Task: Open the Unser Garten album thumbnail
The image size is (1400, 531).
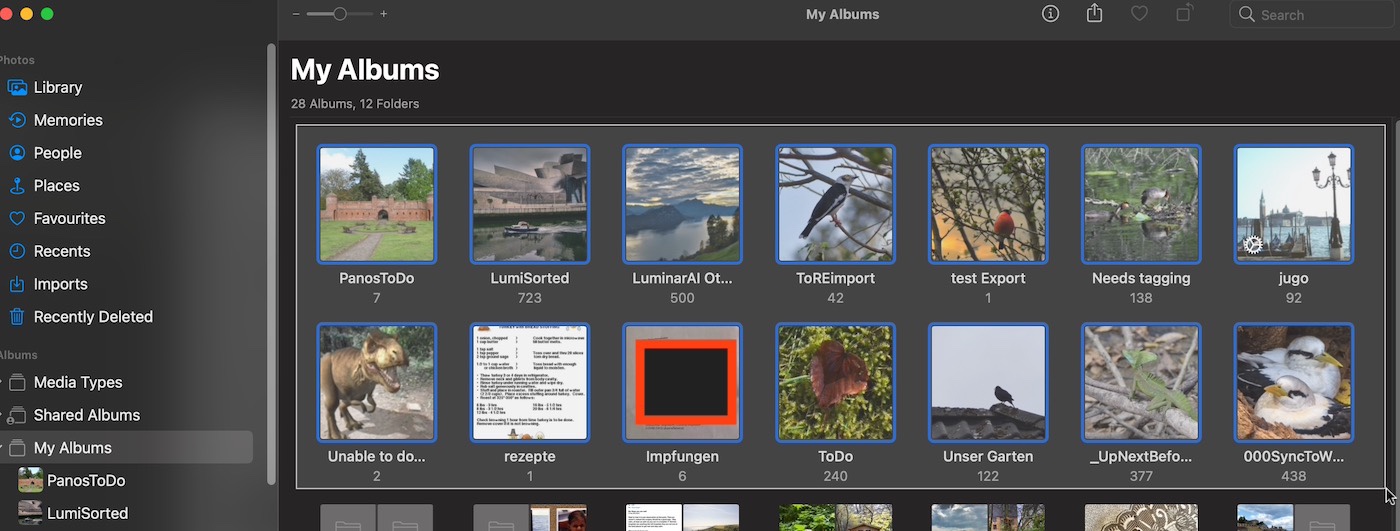Action: [988, 382]
